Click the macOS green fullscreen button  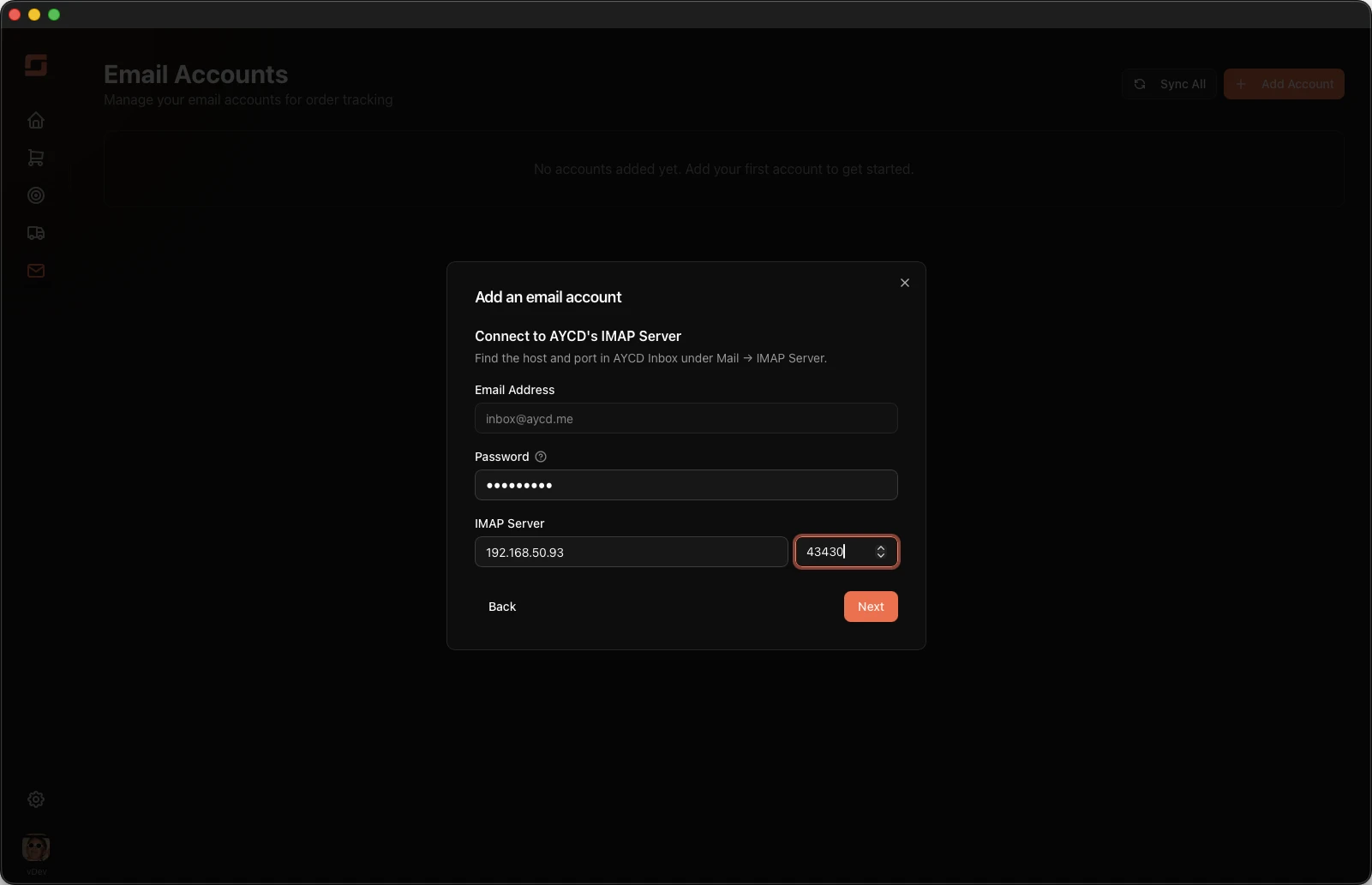click(x=54, y=15)
